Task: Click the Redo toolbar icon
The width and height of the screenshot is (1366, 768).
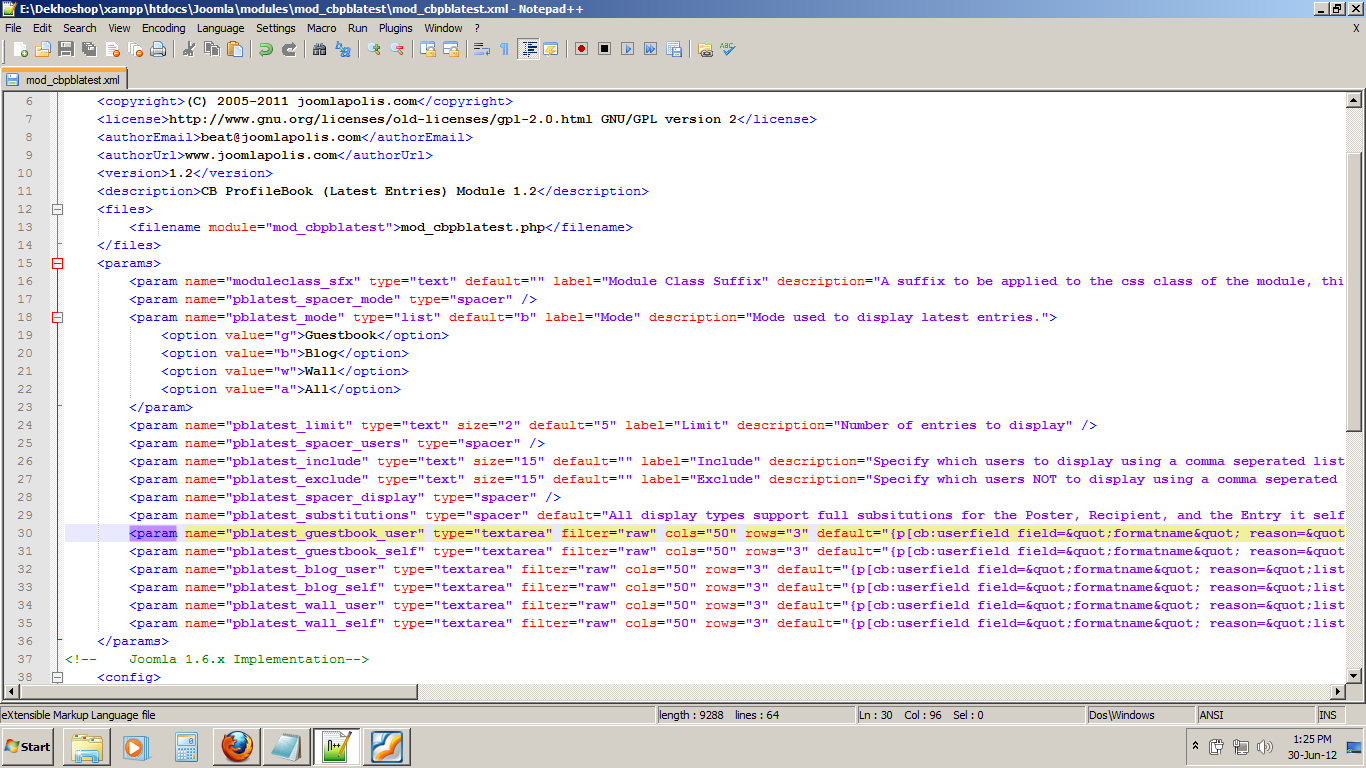Action: [x=289, y=49]
